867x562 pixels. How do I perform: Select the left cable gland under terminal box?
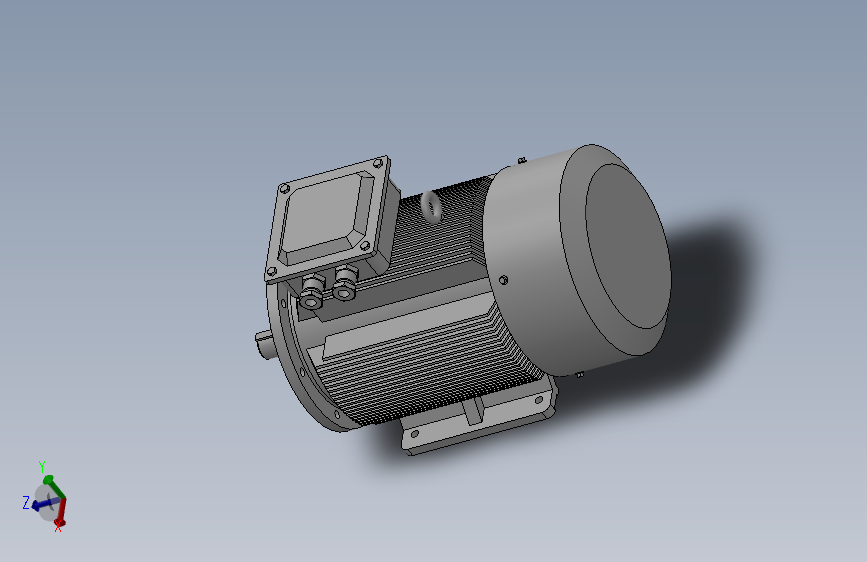coord(311,290)
